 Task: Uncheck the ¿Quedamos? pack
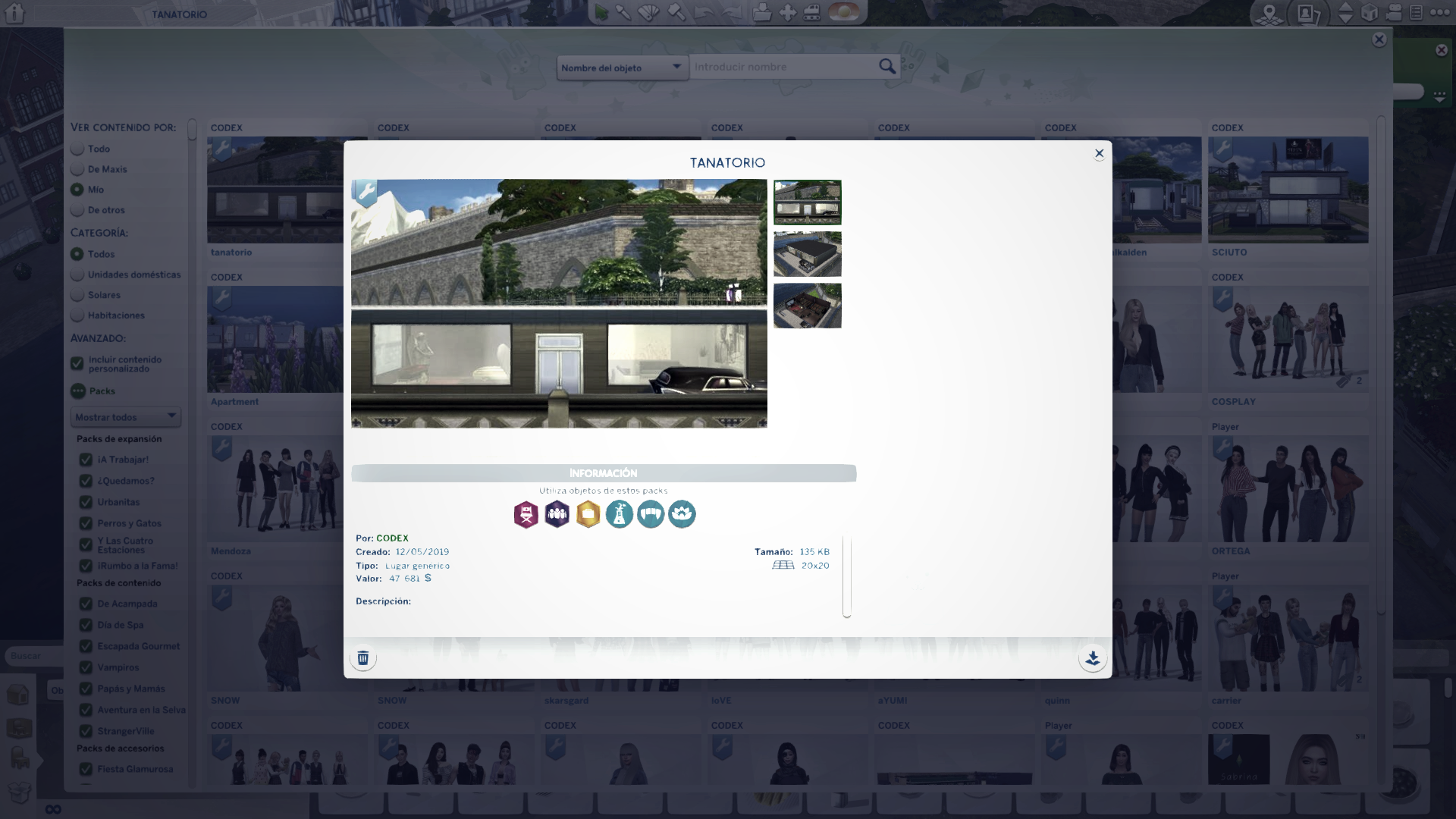click(x=86, y=481)
